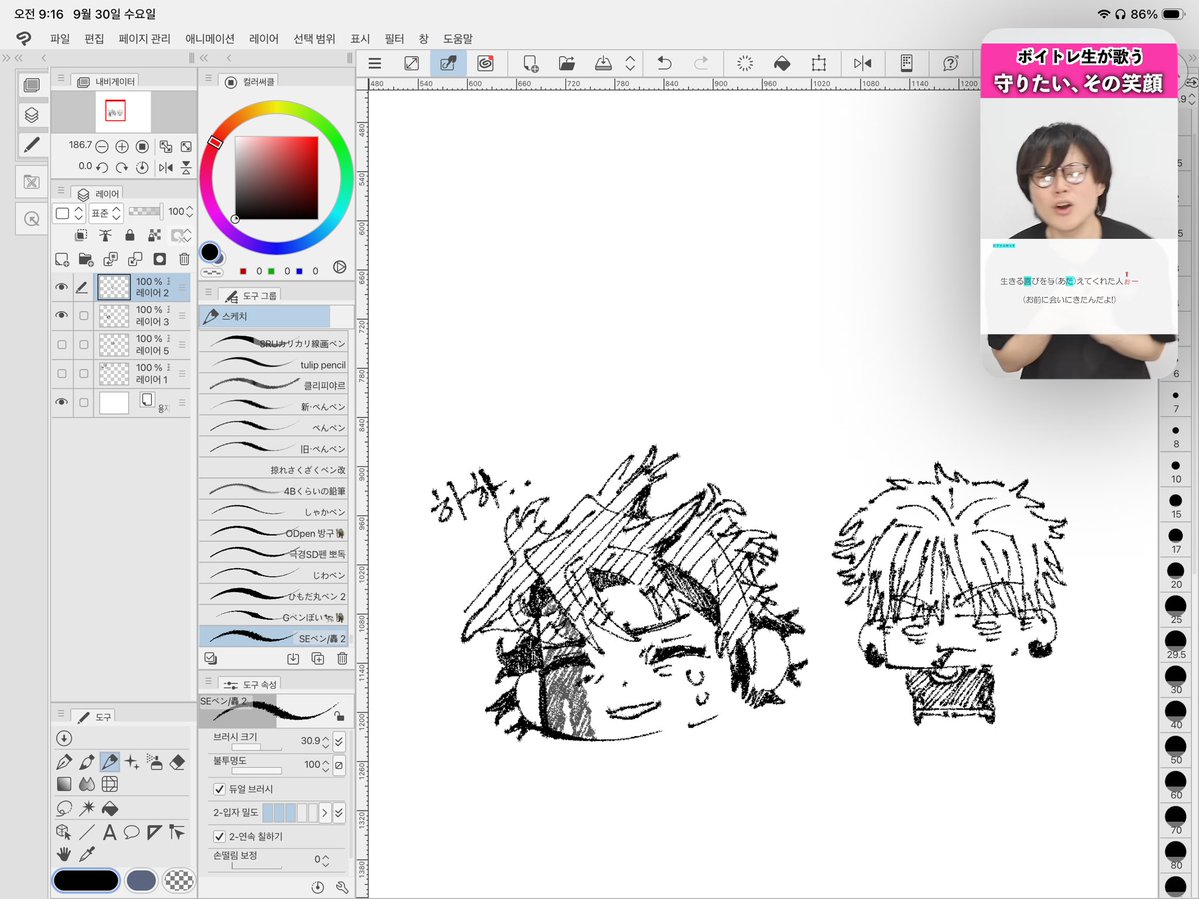Open the 표준 blending mode dropdown
This screenshot has height=899, width=1199.
coord(106,213)
